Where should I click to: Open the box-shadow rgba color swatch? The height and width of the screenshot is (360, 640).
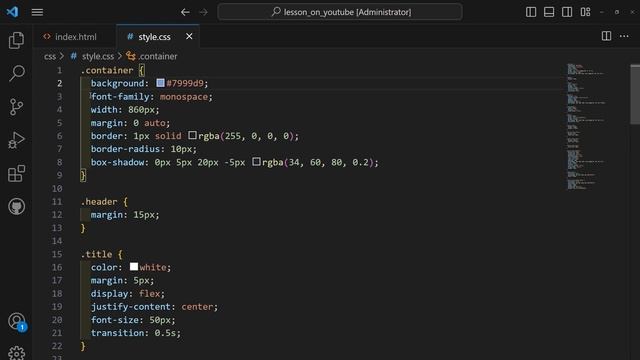point(256,162)
